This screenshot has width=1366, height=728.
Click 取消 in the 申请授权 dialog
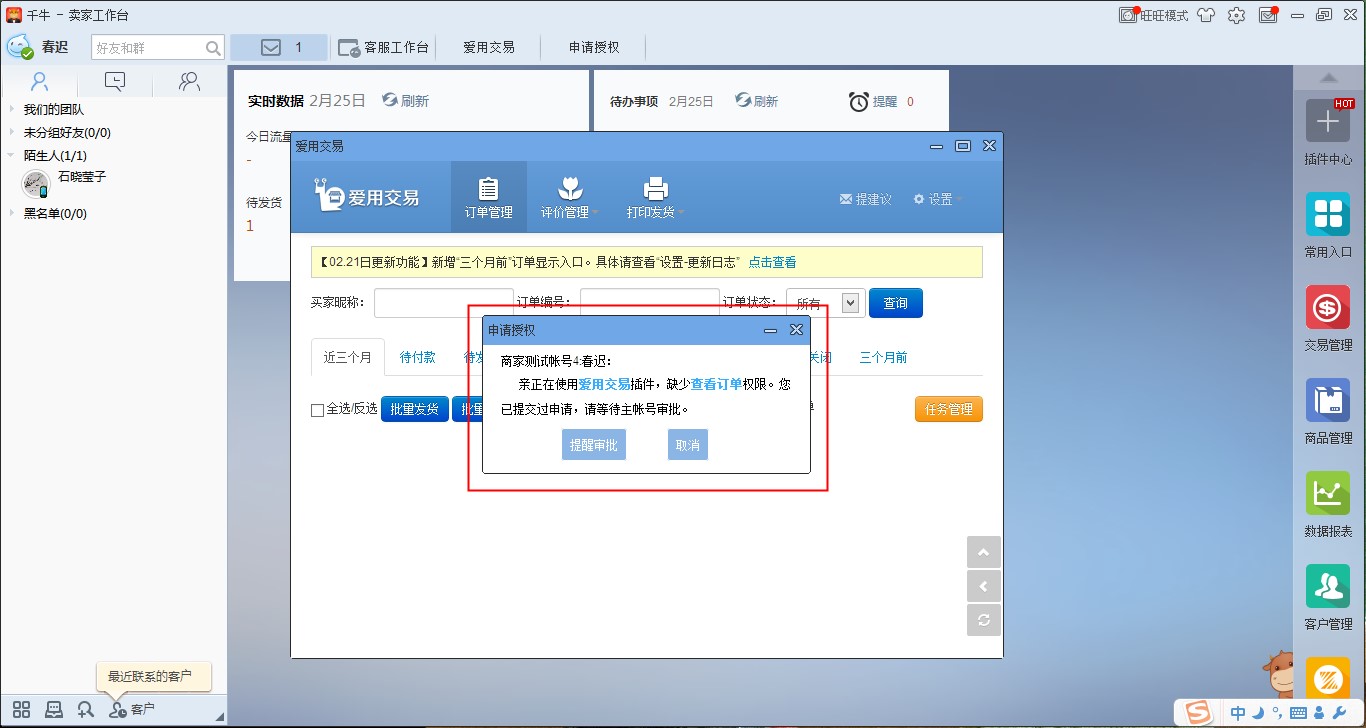688,445
